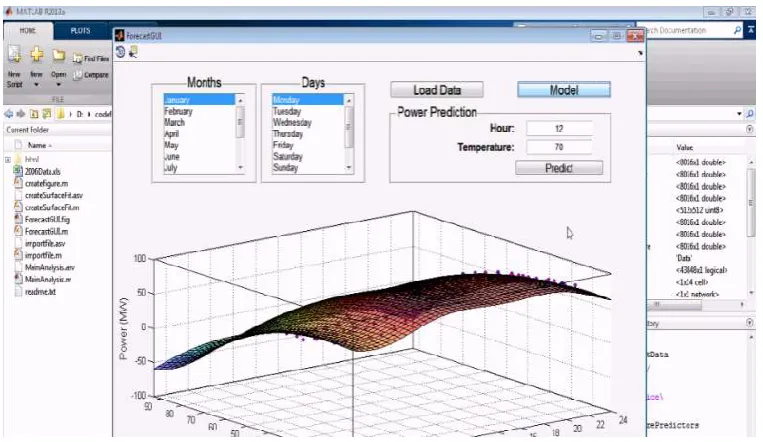This screenshot has height=442, width=763.
Task: Click the Value column header in Workspace
Action: pos(685,147)
